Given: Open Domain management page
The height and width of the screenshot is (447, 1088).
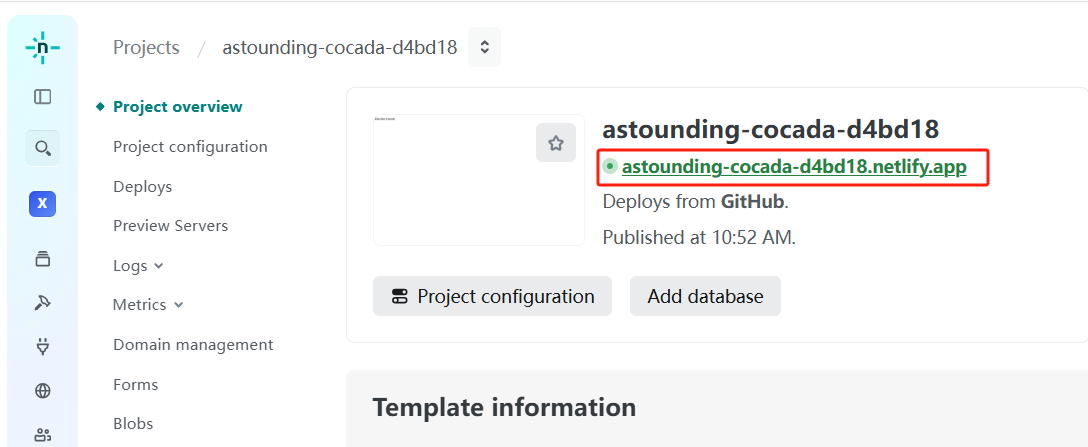Looking at the screenshot, I should (193, 345).
